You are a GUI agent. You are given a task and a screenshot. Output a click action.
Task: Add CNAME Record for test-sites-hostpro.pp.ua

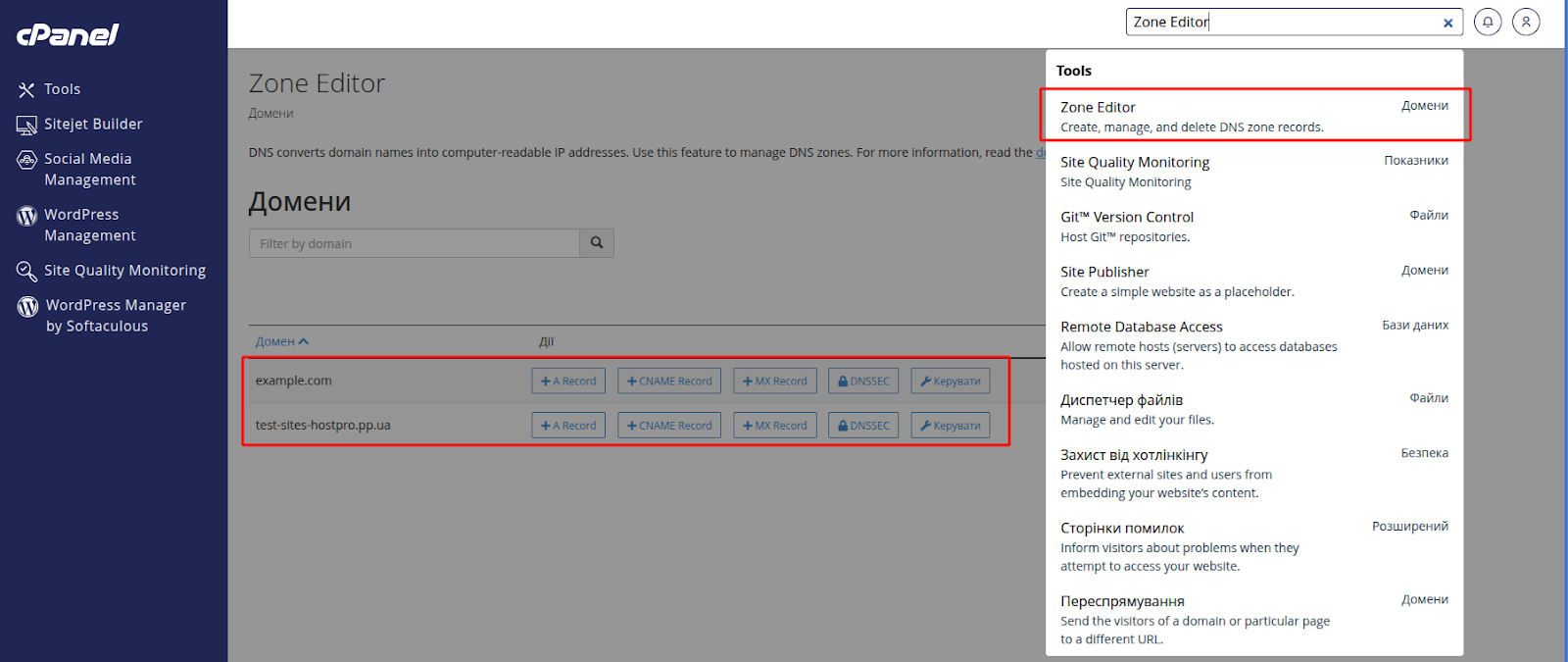[x=669, y=426]
